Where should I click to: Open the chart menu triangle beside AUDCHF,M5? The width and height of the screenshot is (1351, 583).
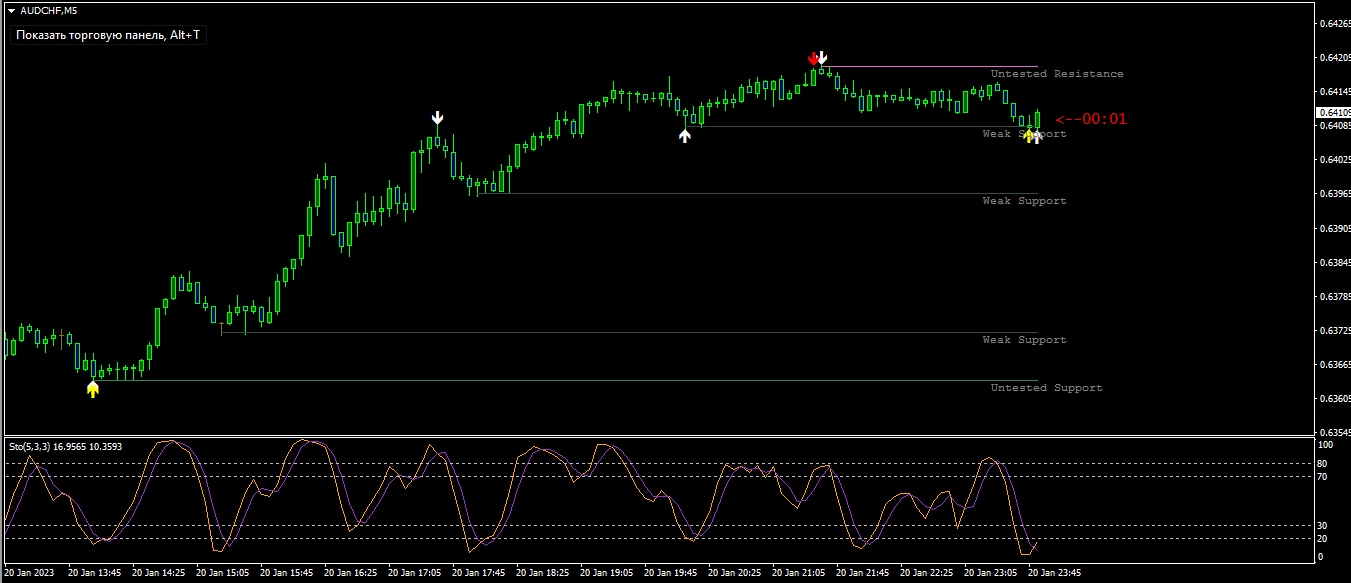[x=11, y=10]
